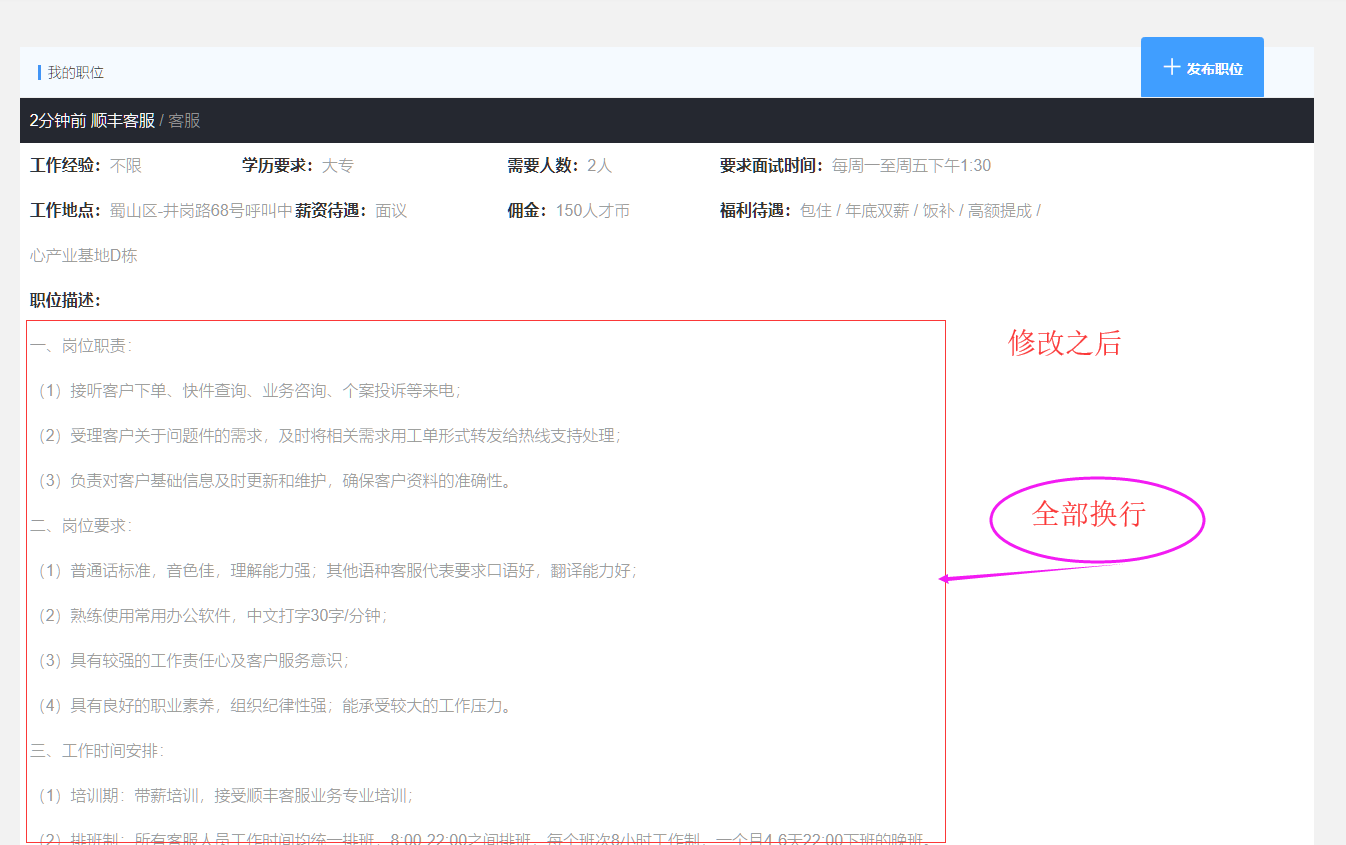Viewport: 1346px width, 845px height.
Task: Select 客服 in the breadcrumb bar
Action: coord(186,120)
